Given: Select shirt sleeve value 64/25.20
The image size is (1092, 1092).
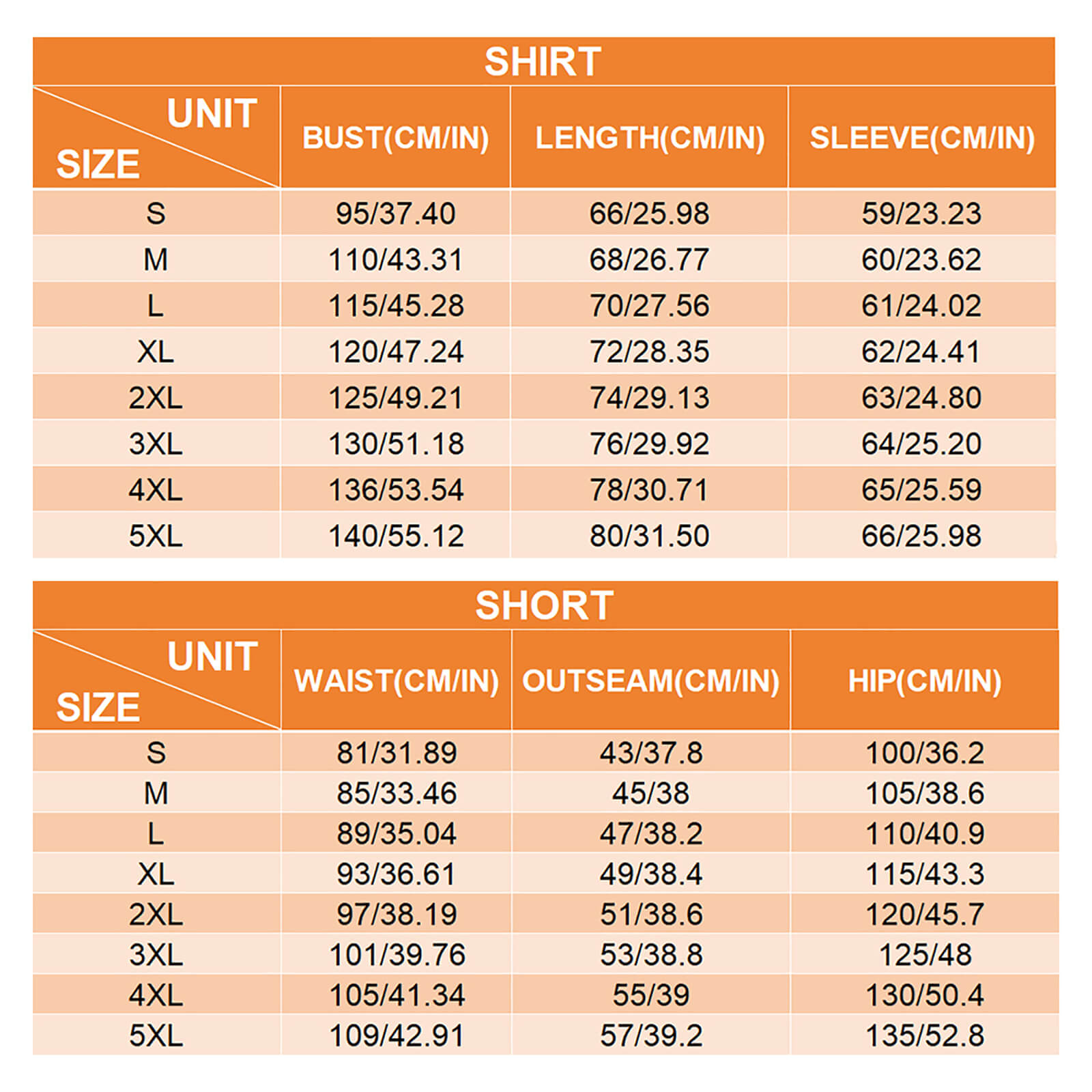Looking at the screenshot, I should click(921, 444).
